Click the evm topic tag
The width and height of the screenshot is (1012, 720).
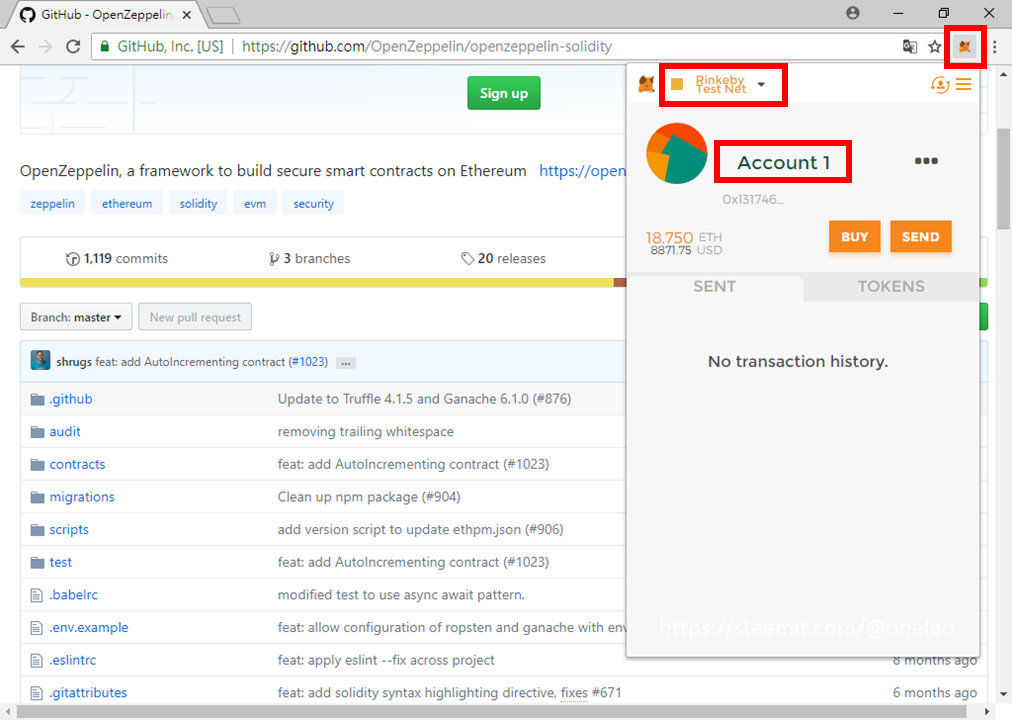click(255, 203)
